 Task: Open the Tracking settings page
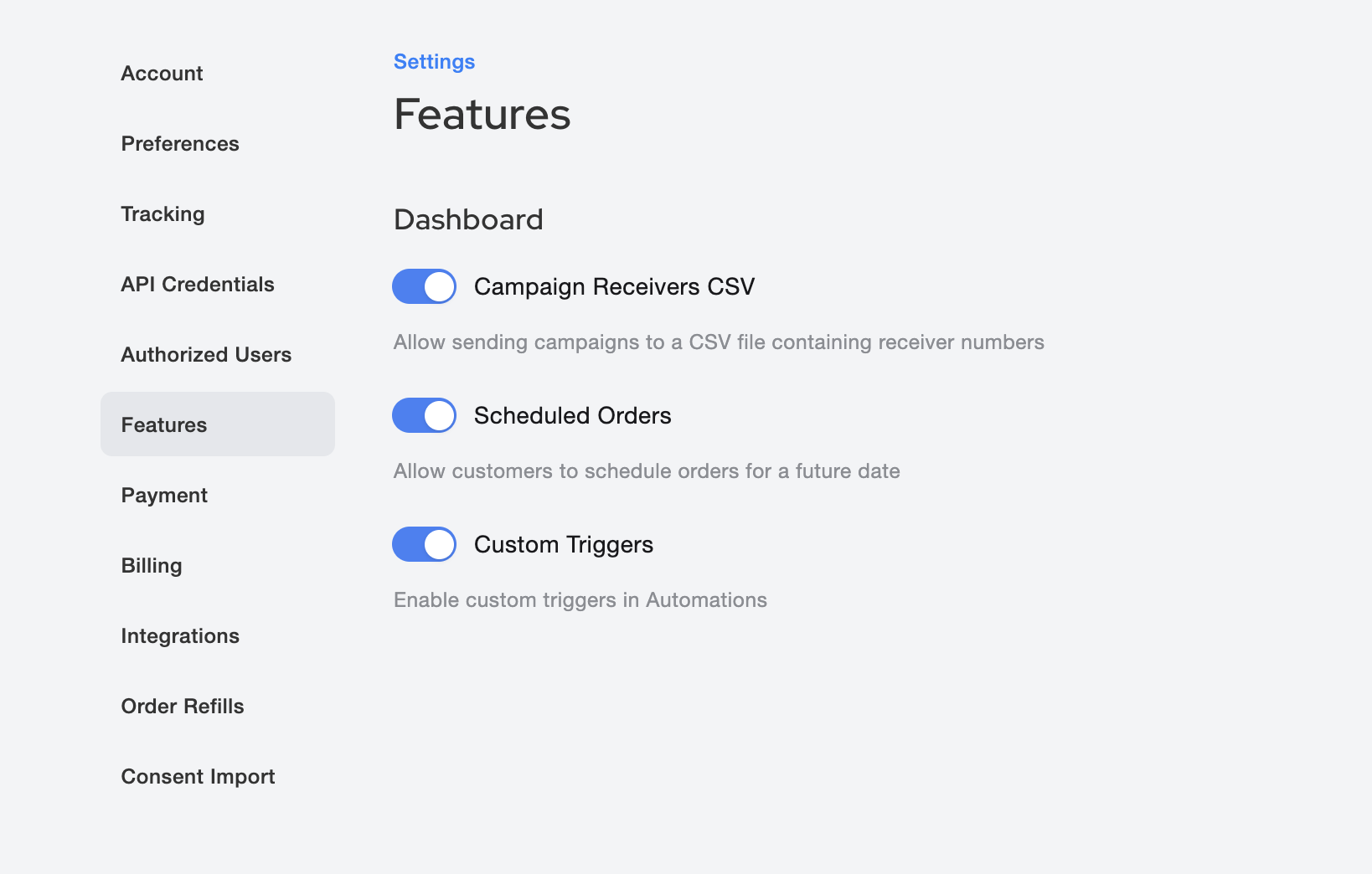pyautogui.click(x=163, y=214)
